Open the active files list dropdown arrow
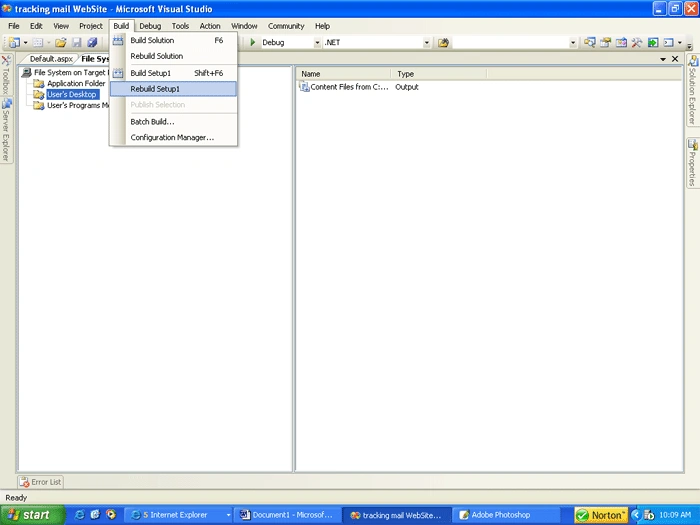Viewport: 700px width, 525px height. click(663, 59)
